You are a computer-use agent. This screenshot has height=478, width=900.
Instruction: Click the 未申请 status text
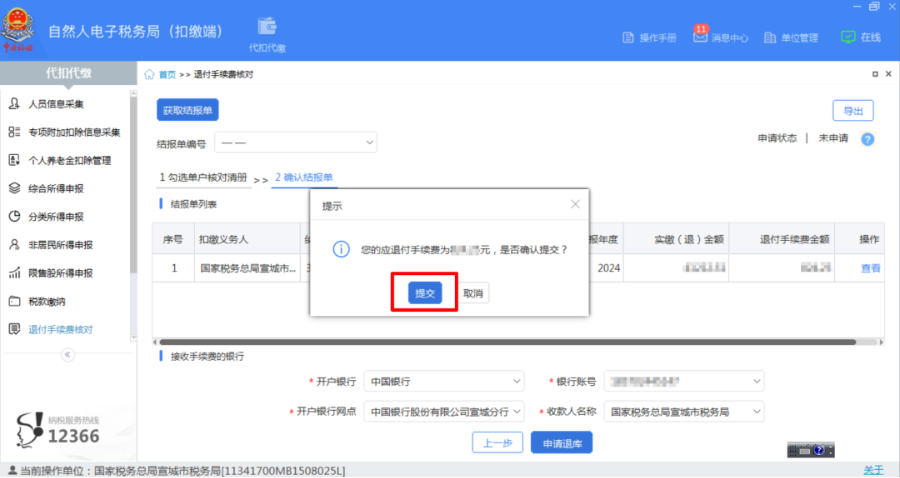tap(833, 138)
